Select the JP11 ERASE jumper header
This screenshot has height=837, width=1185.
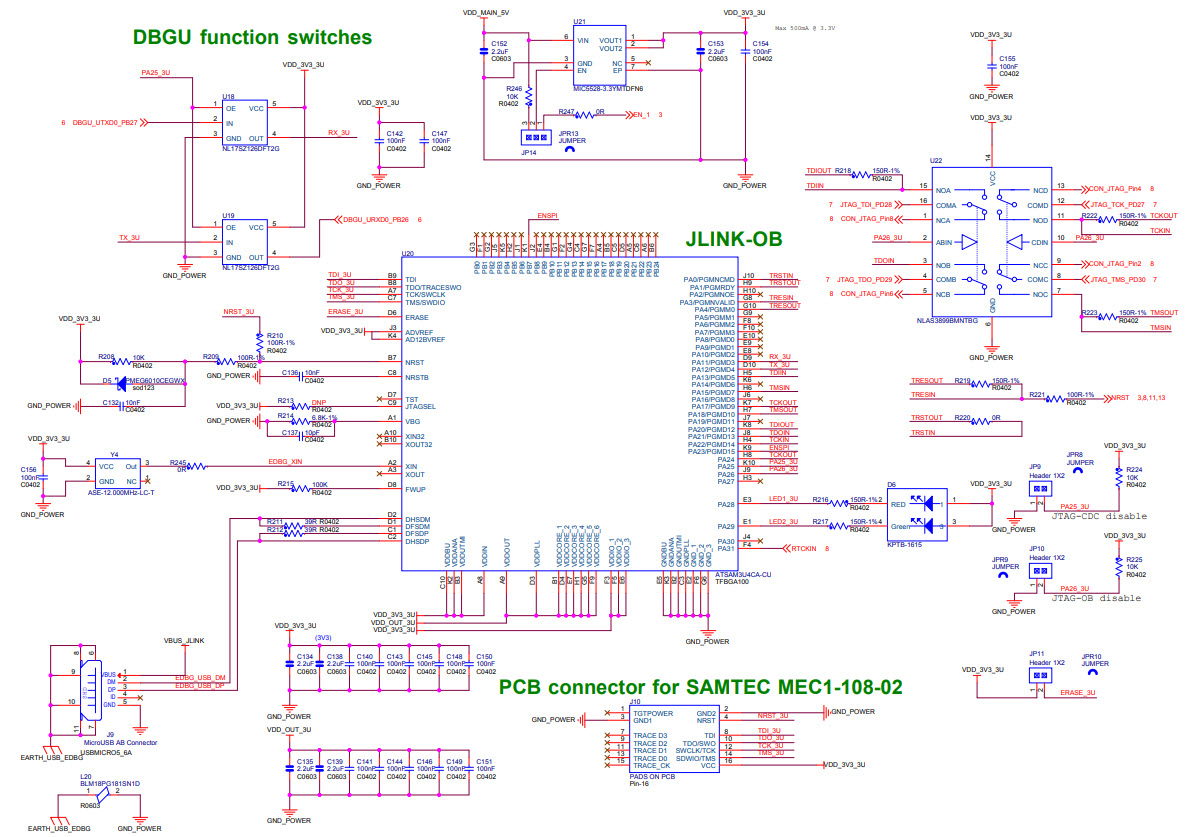click(1040, 675)
